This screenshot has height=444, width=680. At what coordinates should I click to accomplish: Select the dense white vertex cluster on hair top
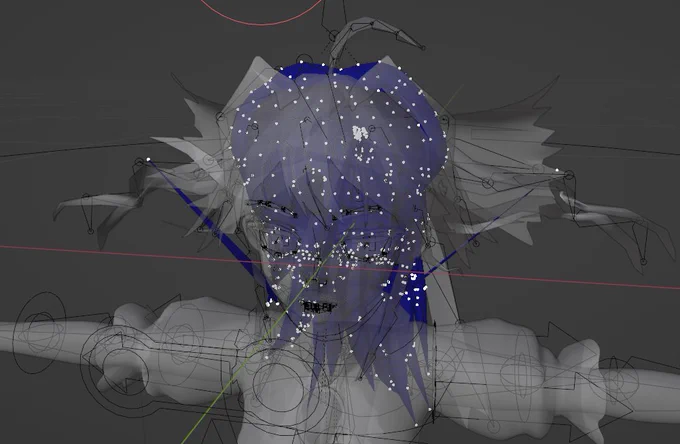[x=360, y=133]
